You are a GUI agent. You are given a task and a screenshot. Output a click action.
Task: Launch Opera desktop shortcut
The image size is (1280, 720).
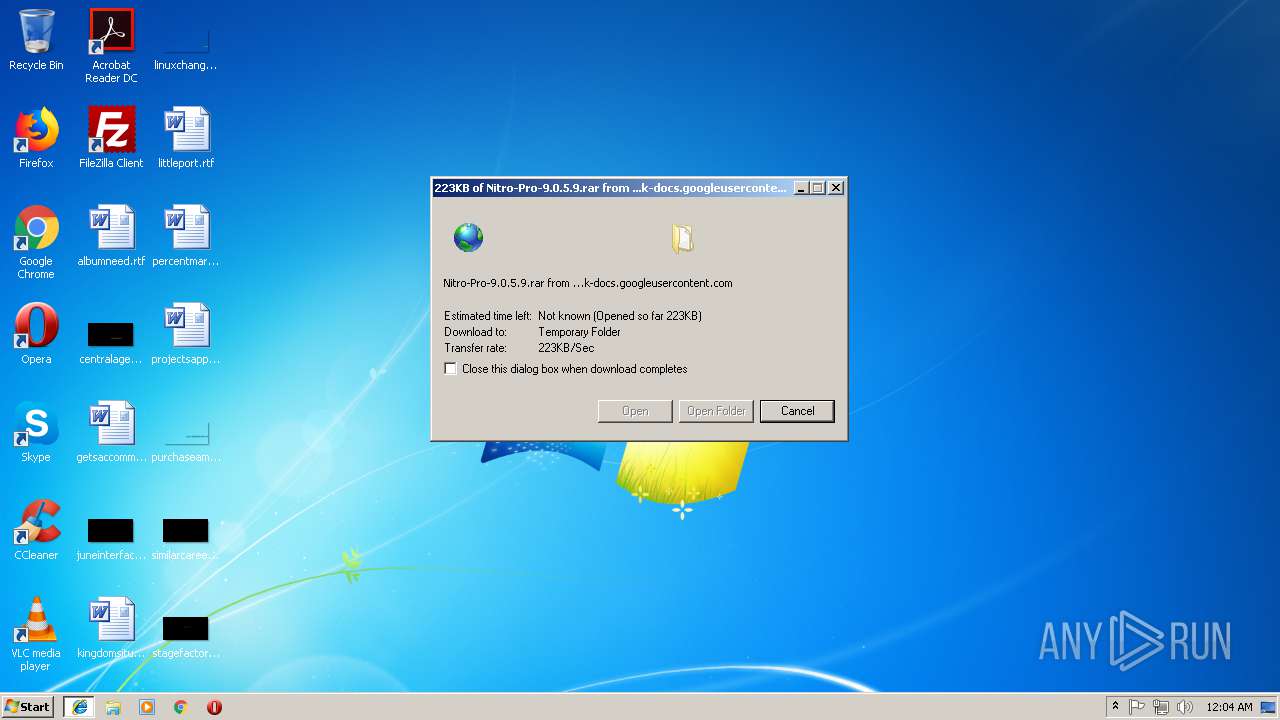[36, 334]
